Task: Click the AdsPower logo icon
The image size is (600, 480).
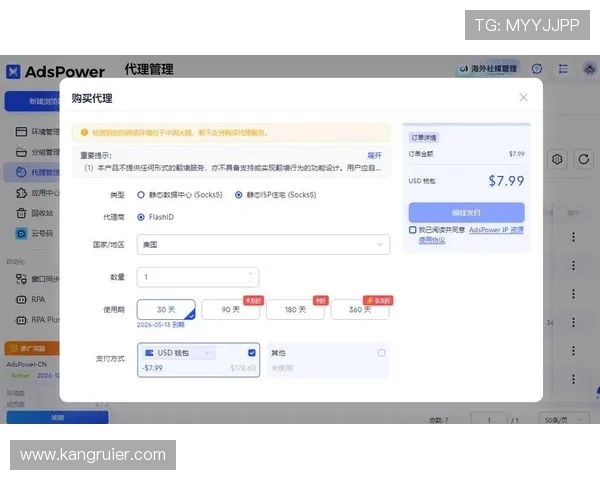Action: (13, 72)
